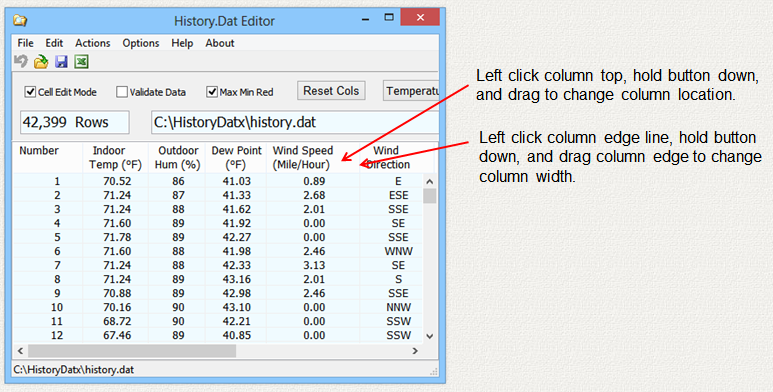The image size is (773, 392).
Task: Select the Wind Speed column header
Action: click(x=303, y=157)
